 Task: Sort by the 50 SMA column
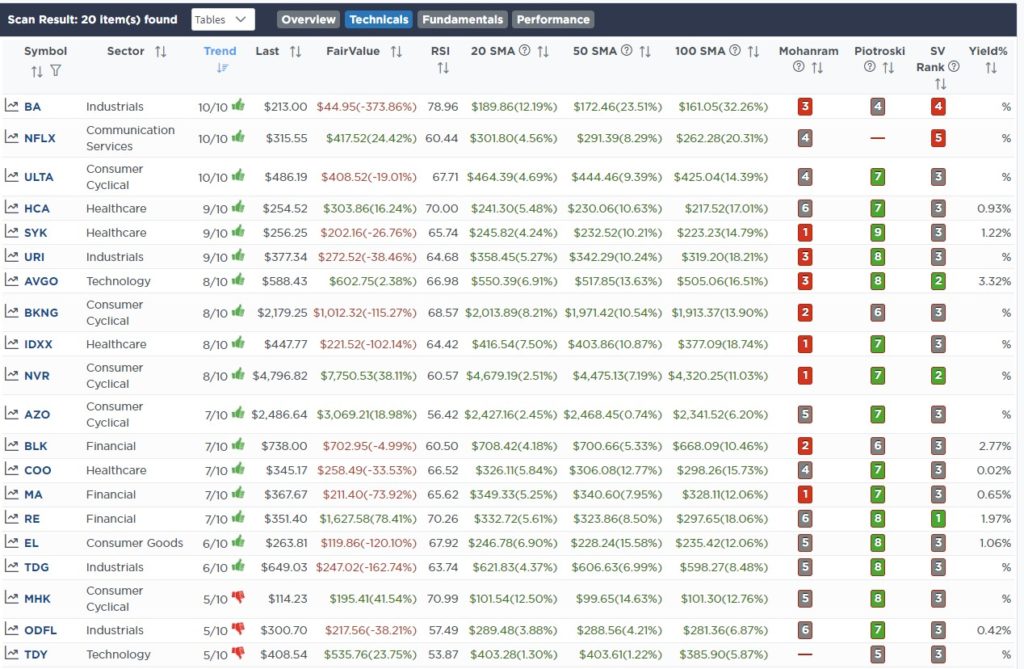click(x=645, y=52)
